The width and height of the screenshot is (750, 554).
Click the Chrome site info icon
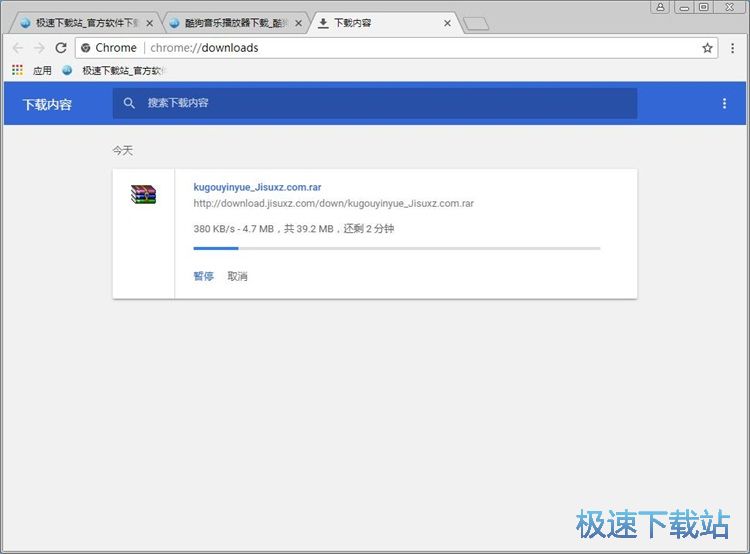86,48
